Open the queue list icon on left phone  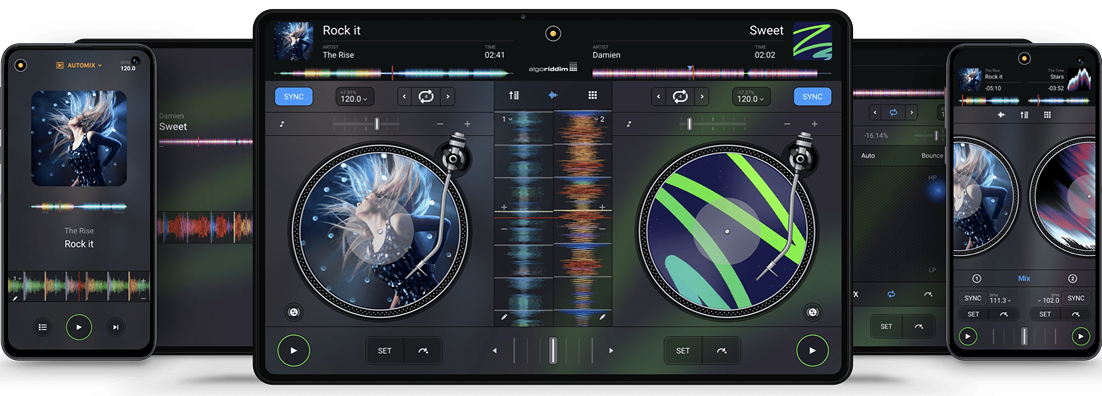tap(43, 327)
